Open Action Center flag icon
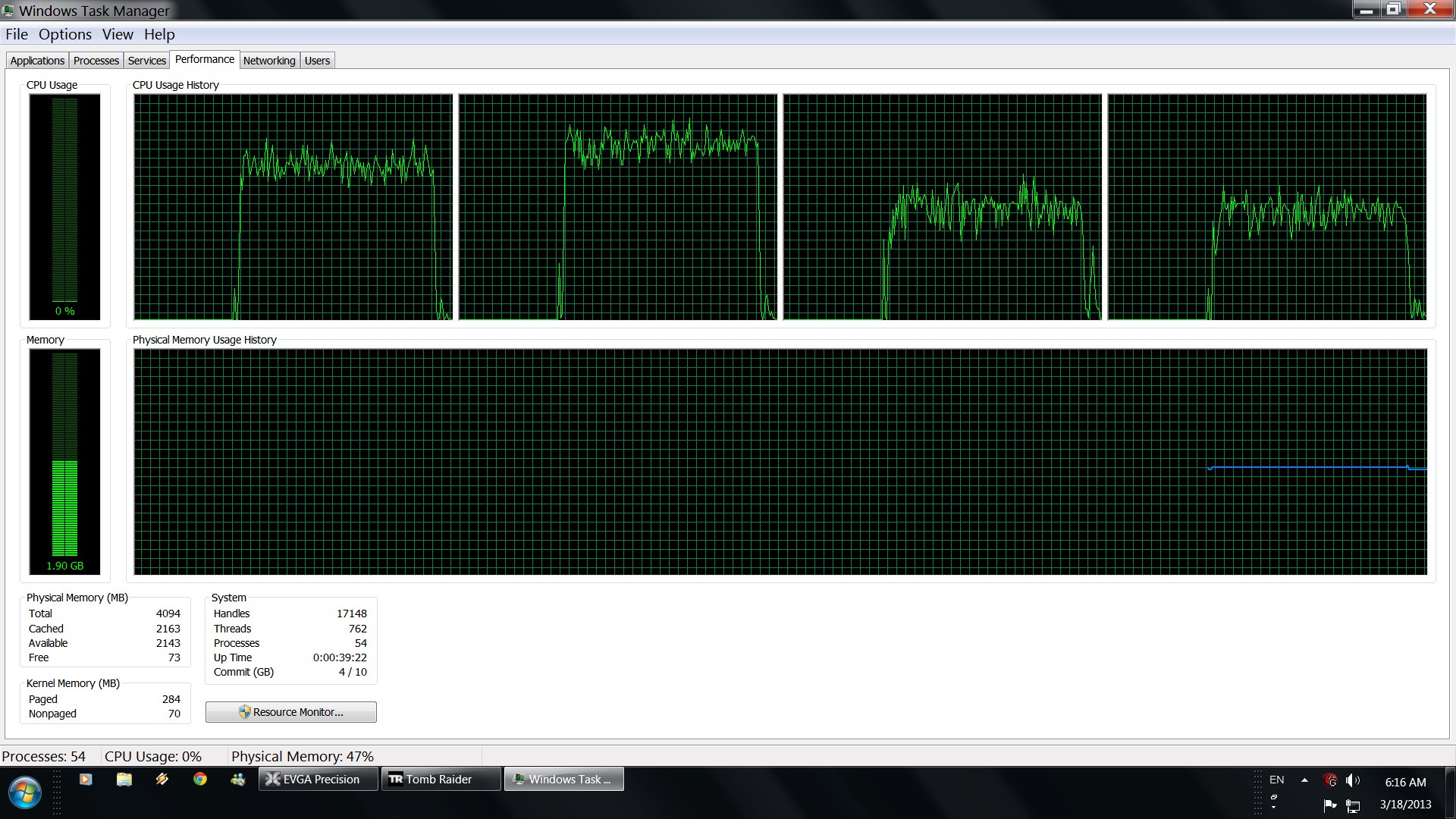1456x819 pixels. tap(1329, 805)
